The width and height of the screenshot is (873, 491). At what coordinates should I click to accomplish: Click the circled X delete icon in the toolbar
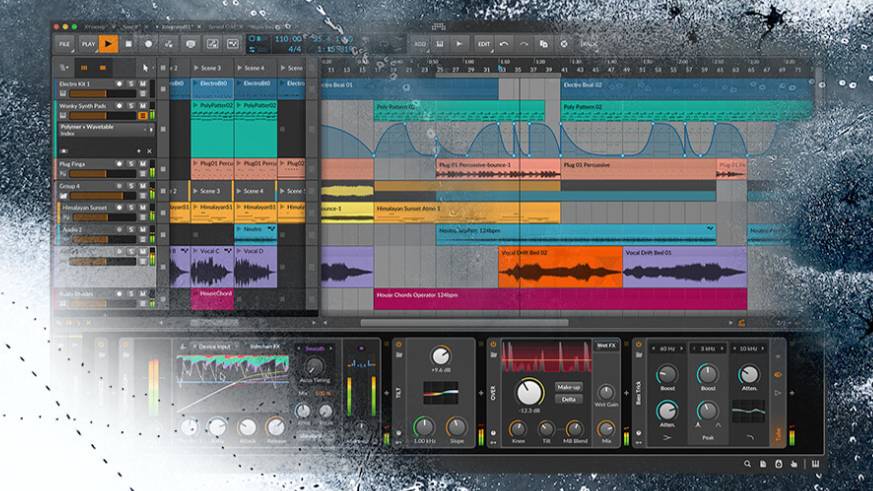pos(564,44)
